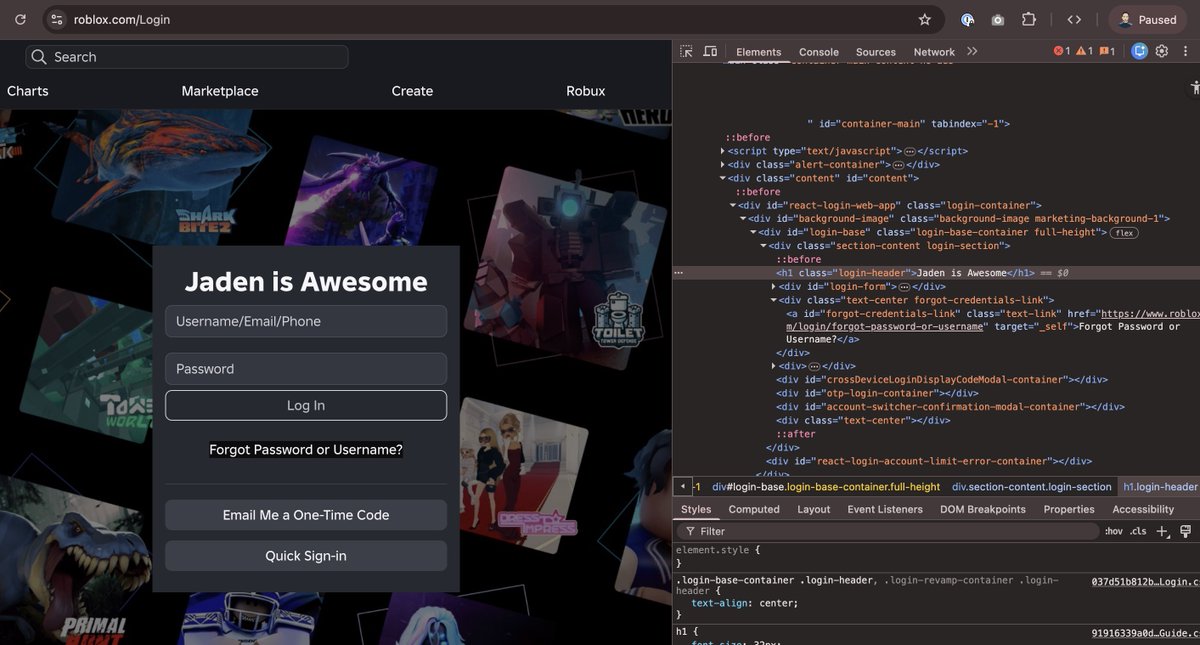Open Robux in Roblox navigation
This screenshot has height=645, width=1200.
(586, 91)
